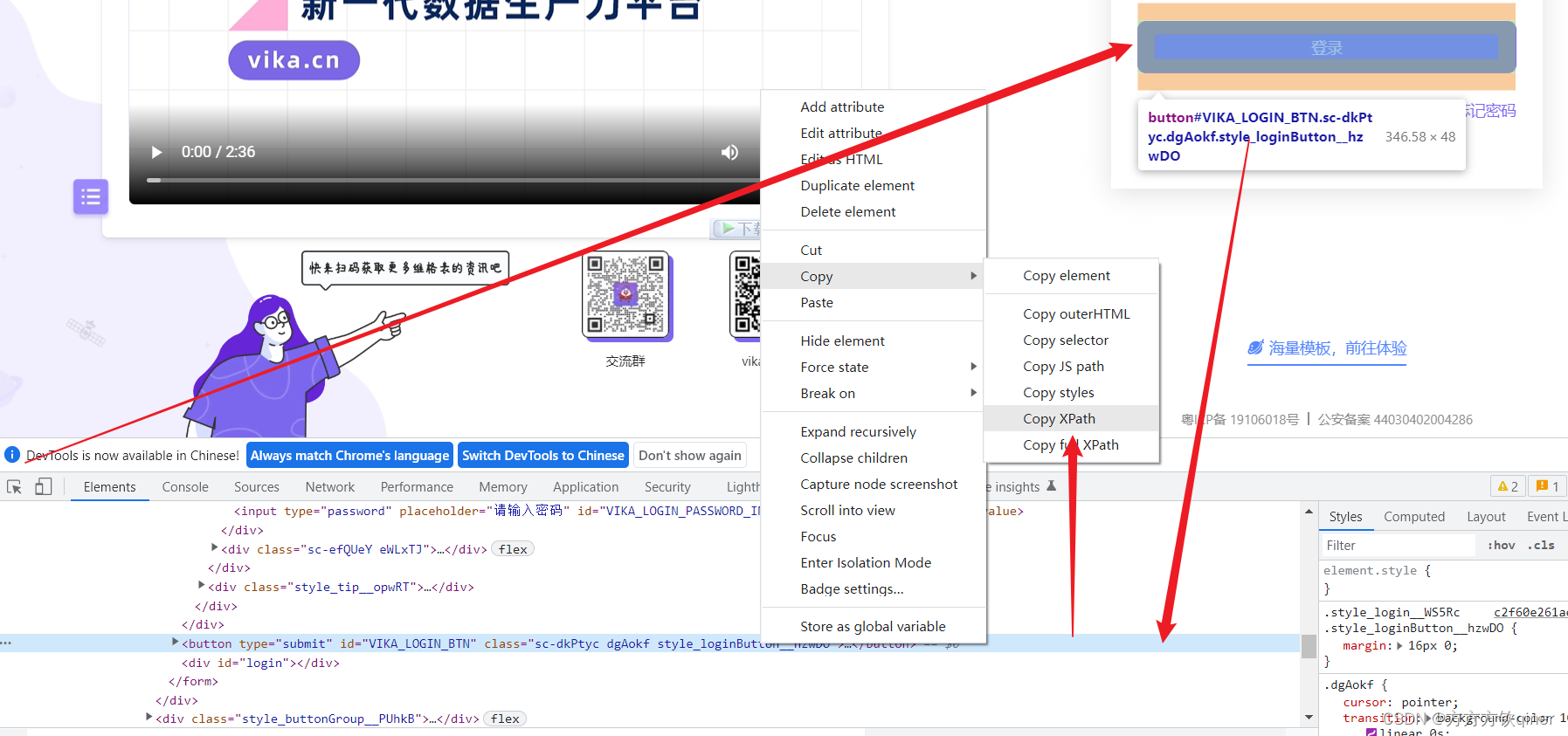Open the Application tab

pos(586,487)
